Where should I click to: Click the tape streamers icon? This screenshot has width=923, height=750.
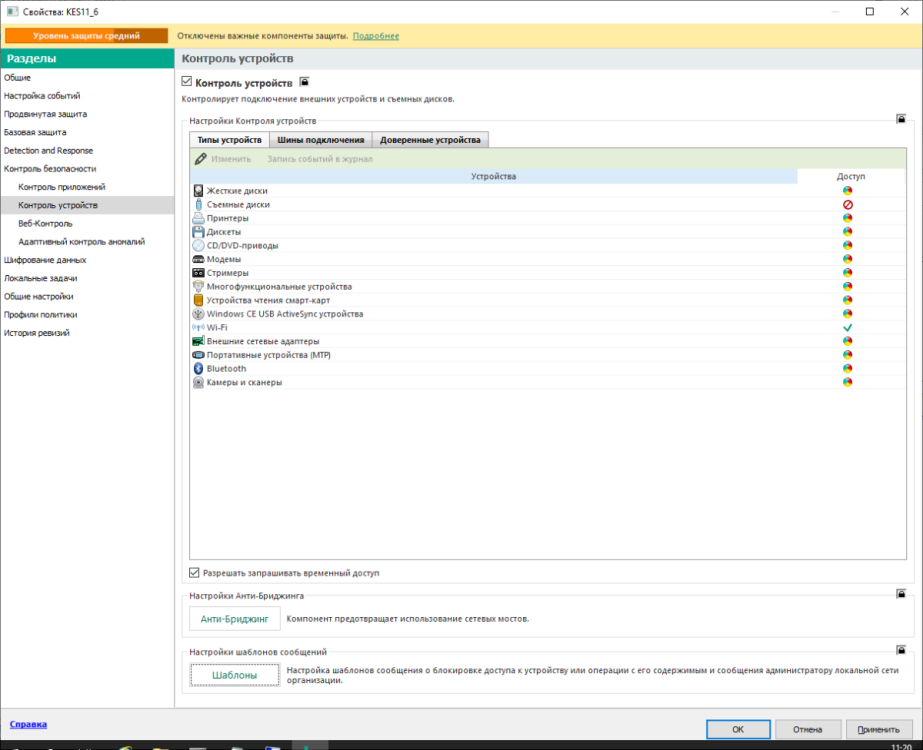(198, 273)
